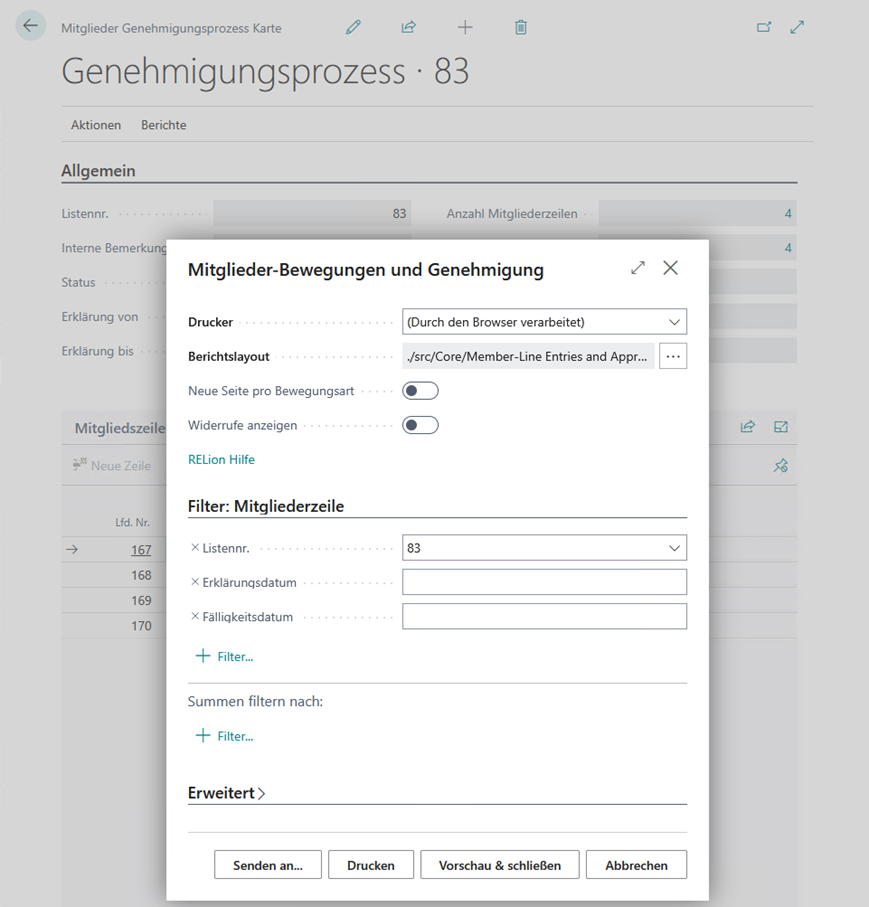Image resolution: width=869 pixels, height=907 pixels.
Task: Enable Neue Seite pro Bewegungsart
Action: point(420,392)
